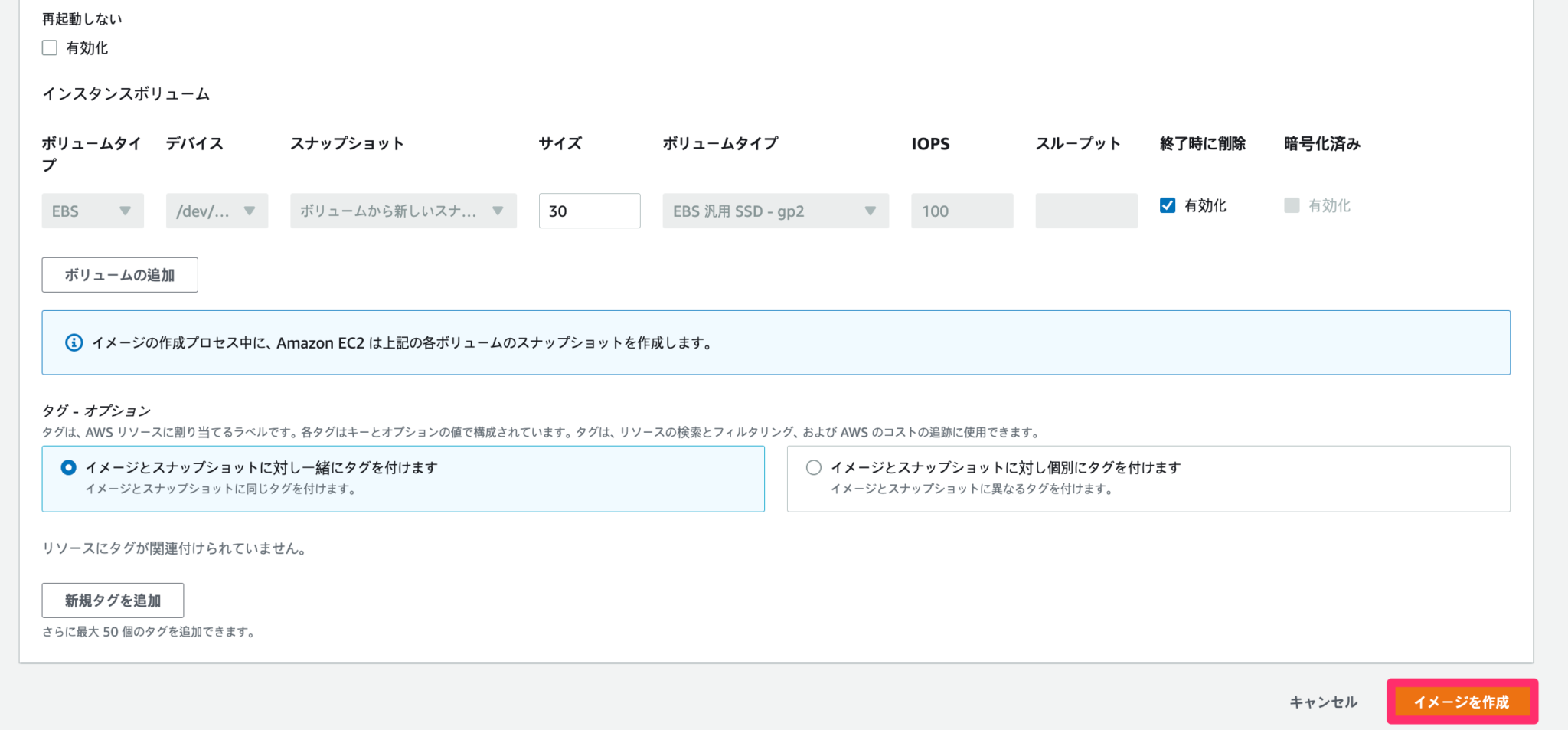Viewport: 1568px width, 730px height.
Task: Click the IOPS field showing 100
Action: (962, 211)
